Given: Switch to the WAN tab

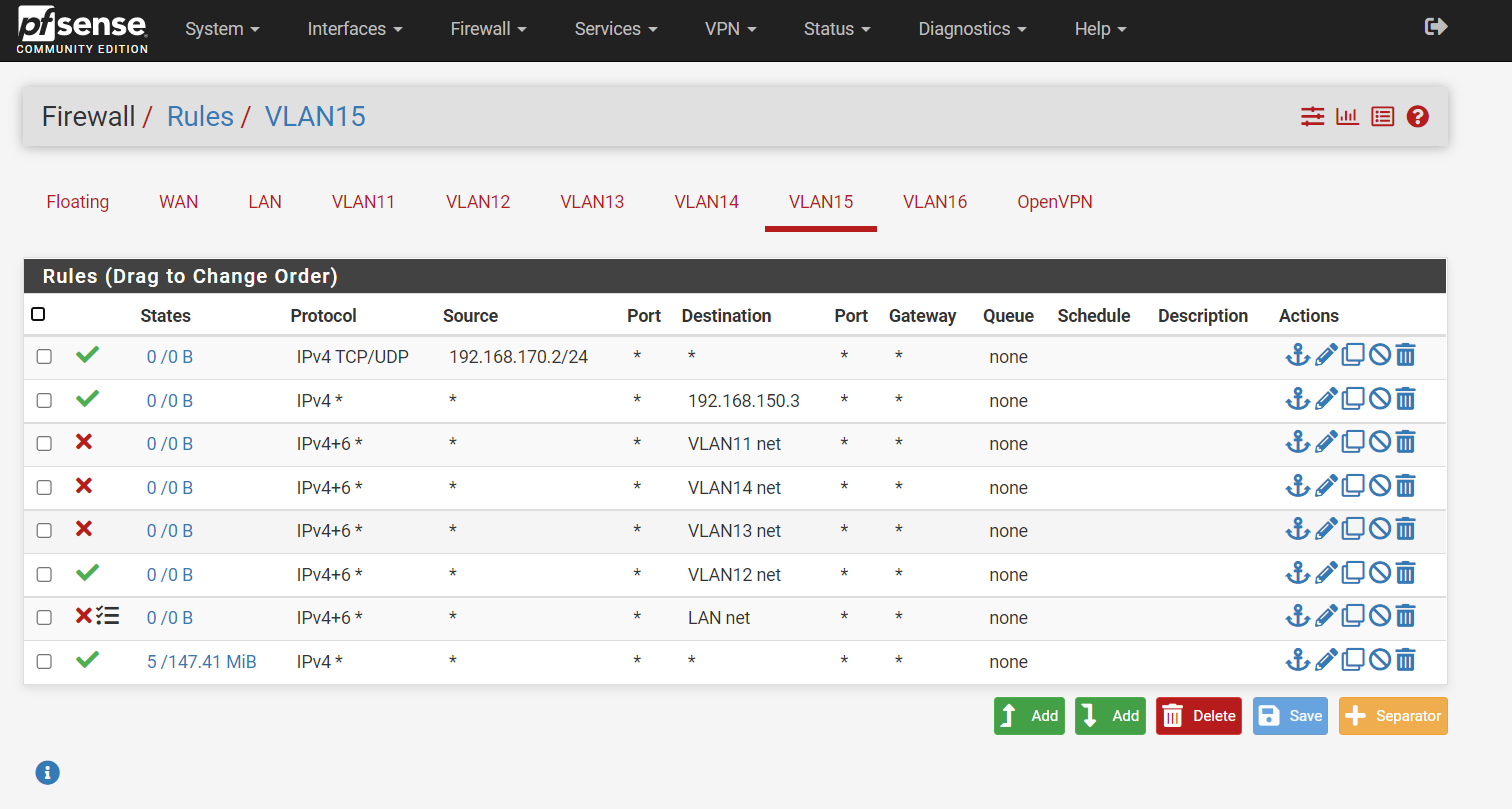Looking at the screenshot, I should pyautogui.click(x=179, y=202).
